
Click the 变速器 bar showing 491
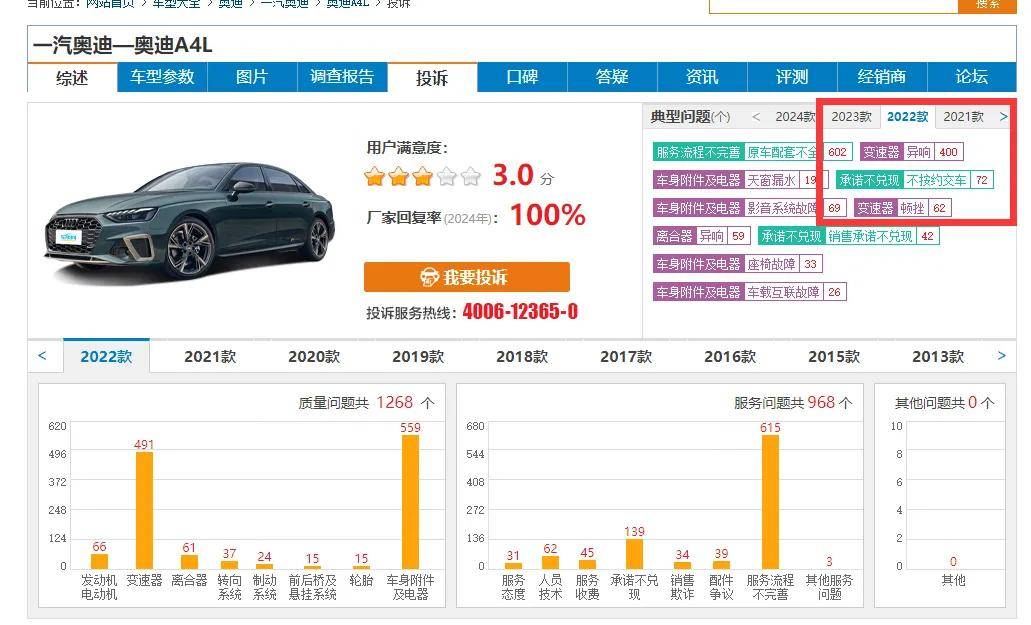coord(145,511)
